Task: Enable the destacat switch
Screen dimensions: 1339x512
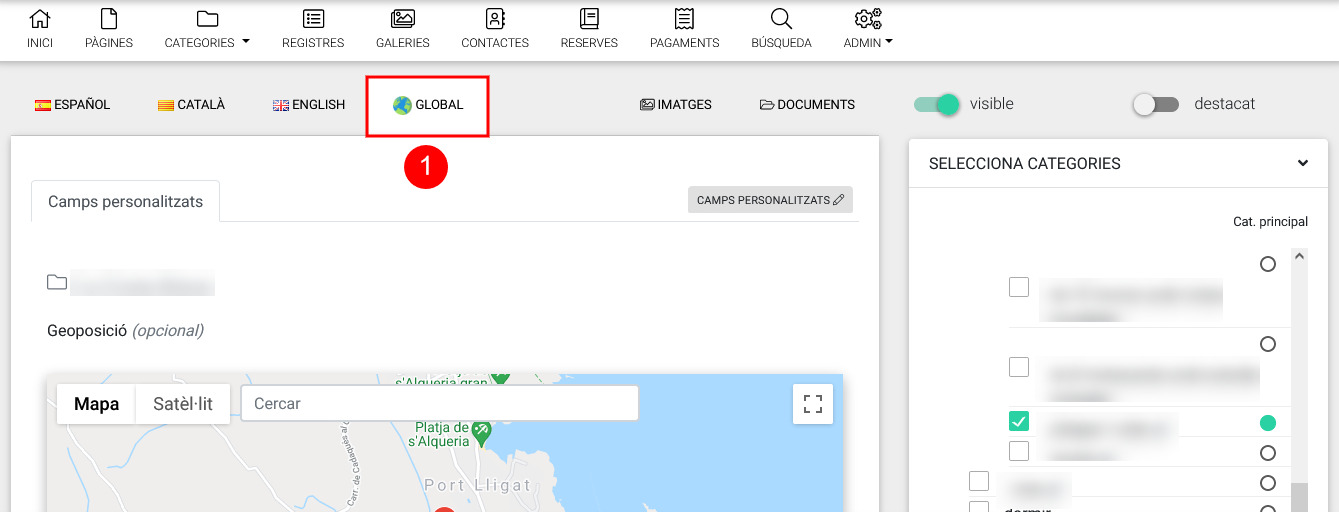Action: pos(1156,104)
